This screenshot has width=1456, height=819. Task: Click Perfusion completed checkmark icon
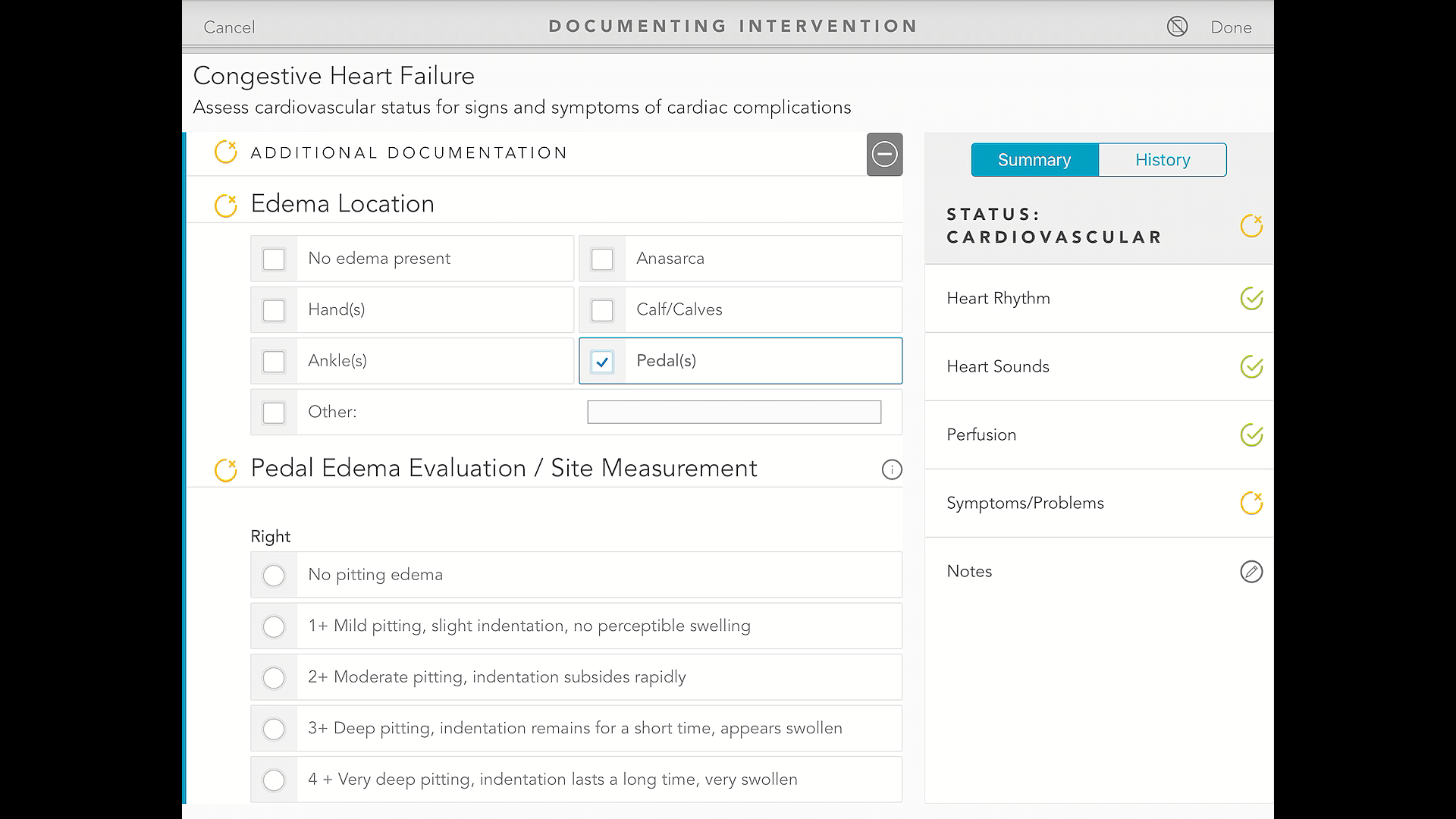coord(1250,435)
